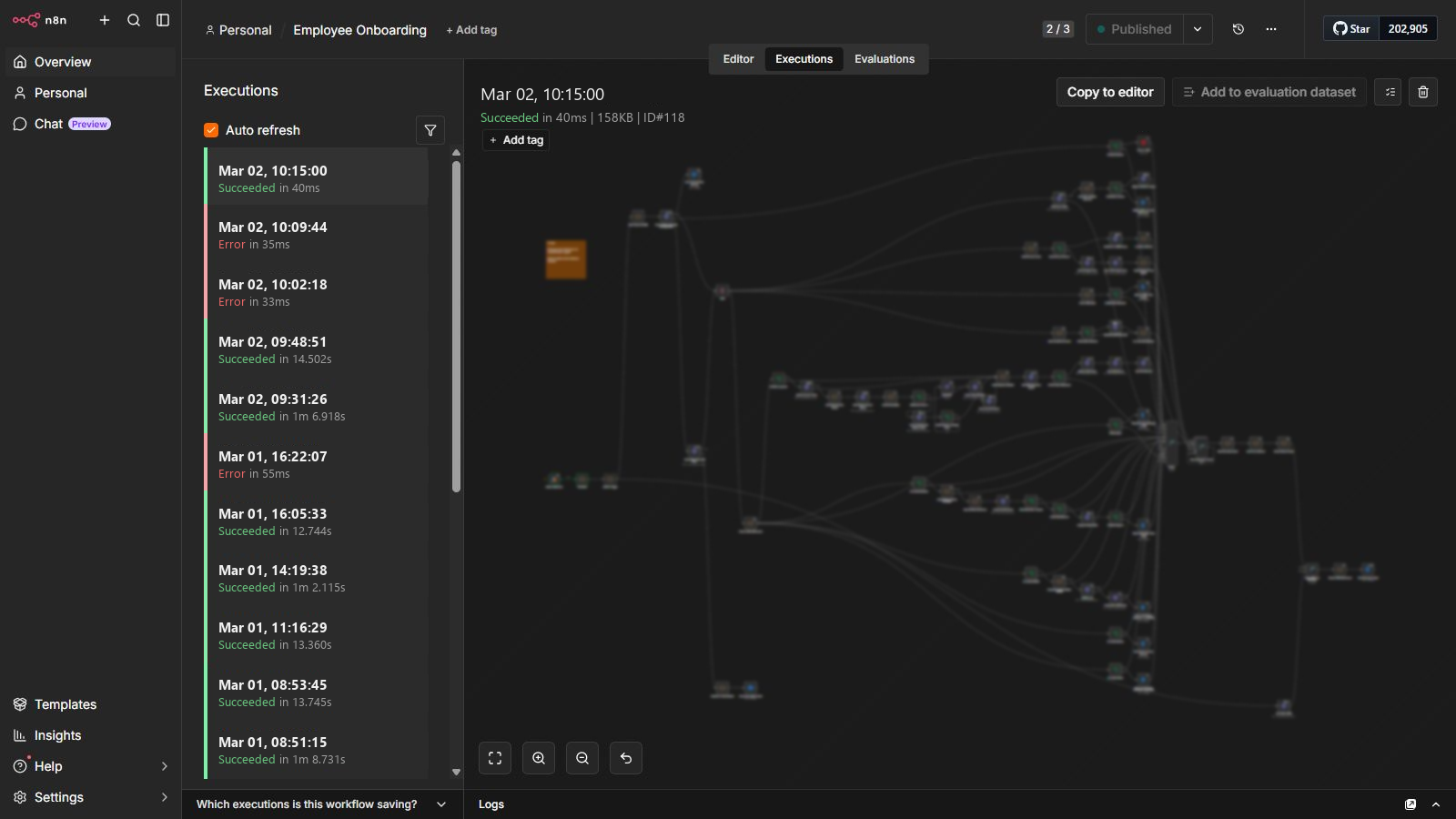Fit canvas to view icon
This screenshot has width=1456, height=819.
(x=495, y=758)
